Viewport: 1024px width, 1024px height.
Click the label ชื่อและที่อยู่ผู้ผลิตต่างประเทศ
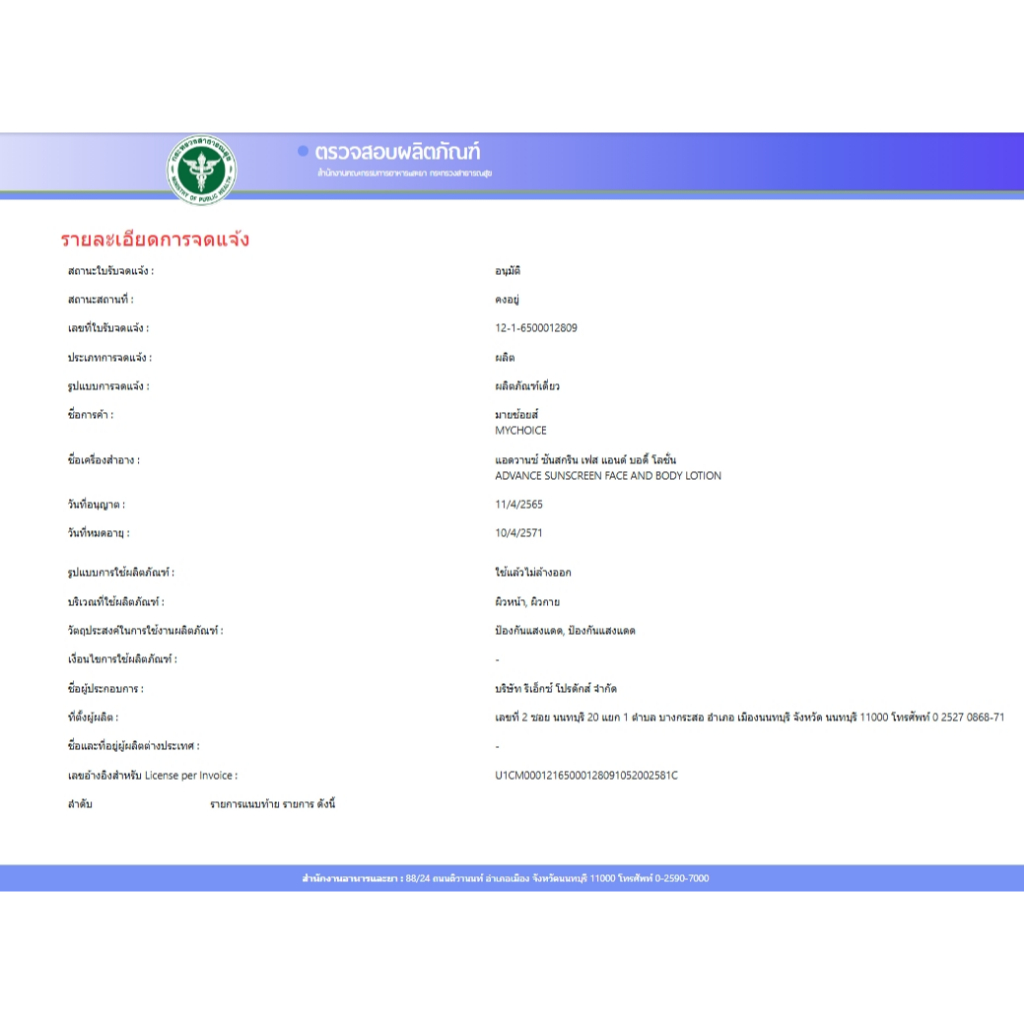(134, 746)
